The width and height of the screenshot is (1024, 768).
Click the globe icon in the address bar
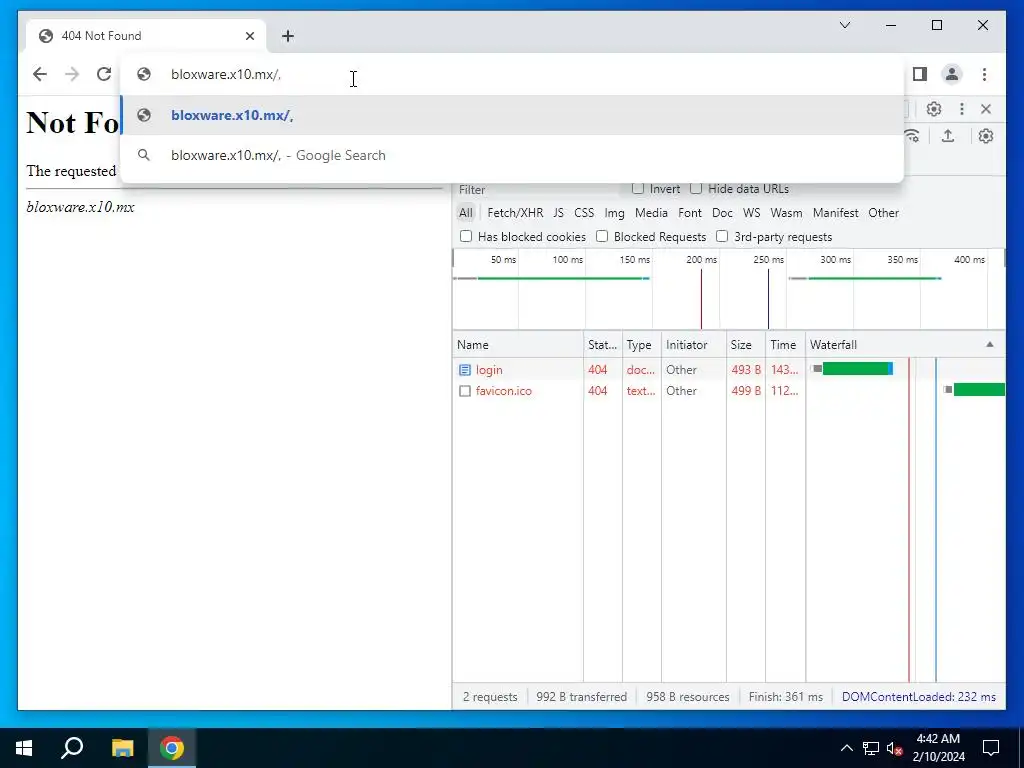(144, 74)
